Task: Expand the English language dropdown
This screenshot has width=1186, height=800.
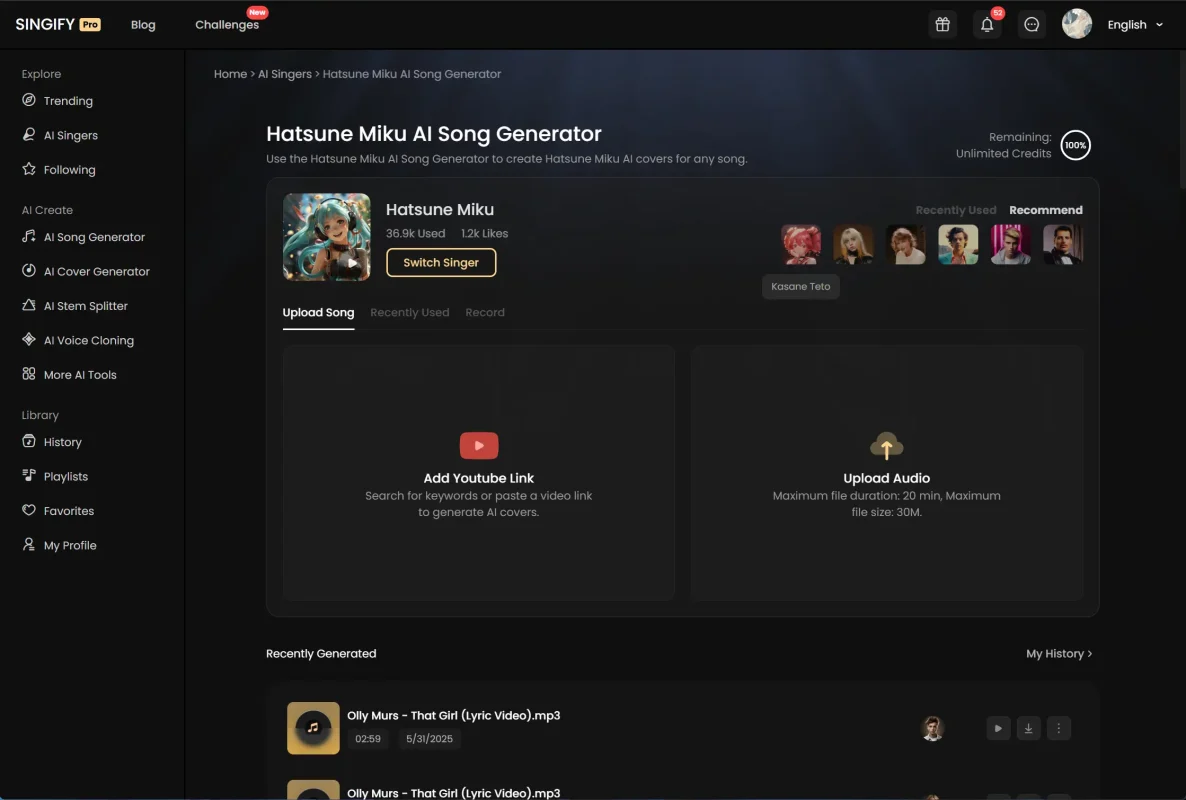Action: pyautogui.click(x=1135, y=25)
